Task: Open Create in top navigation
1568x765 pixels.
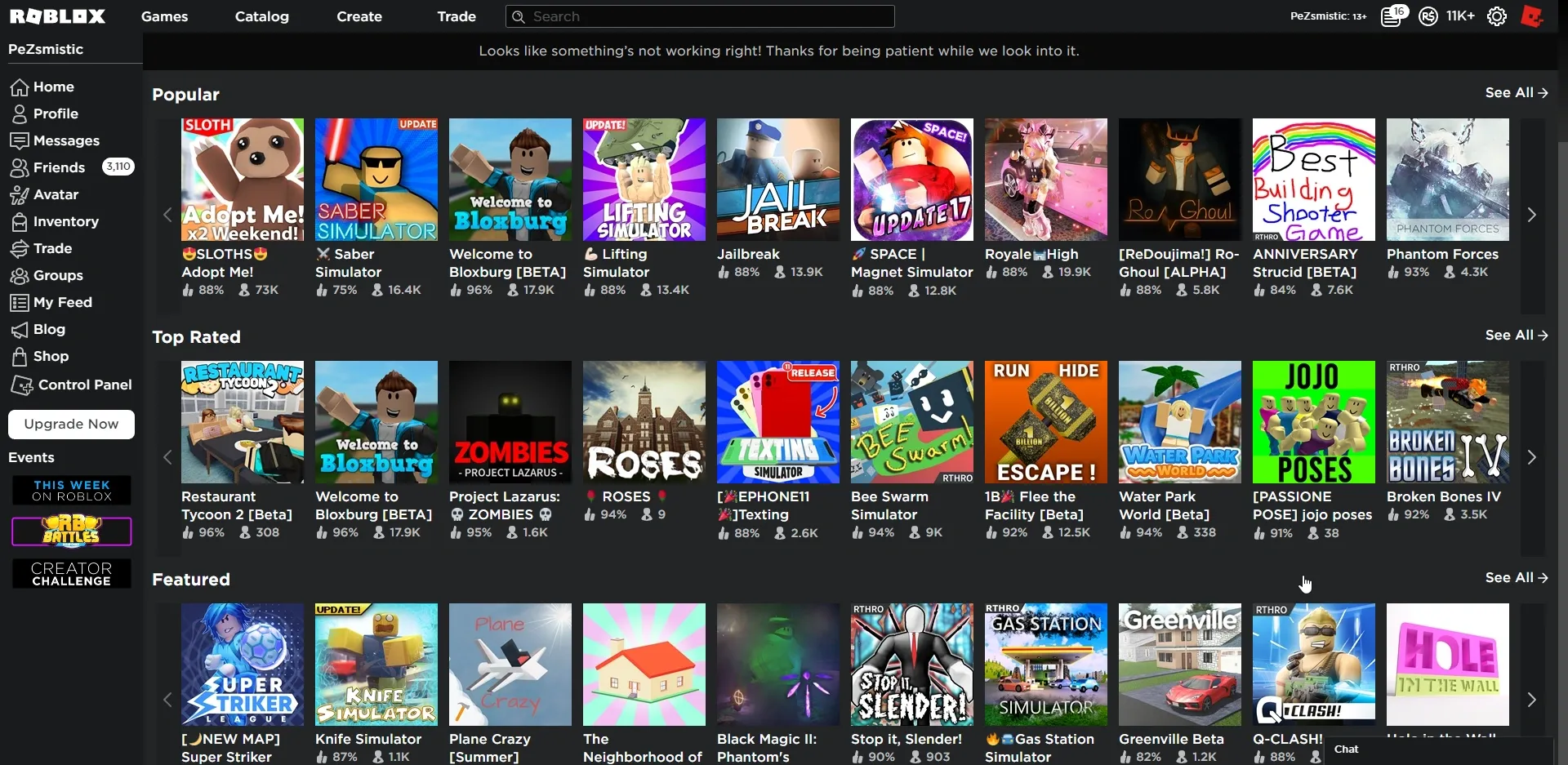Action: 359,16
